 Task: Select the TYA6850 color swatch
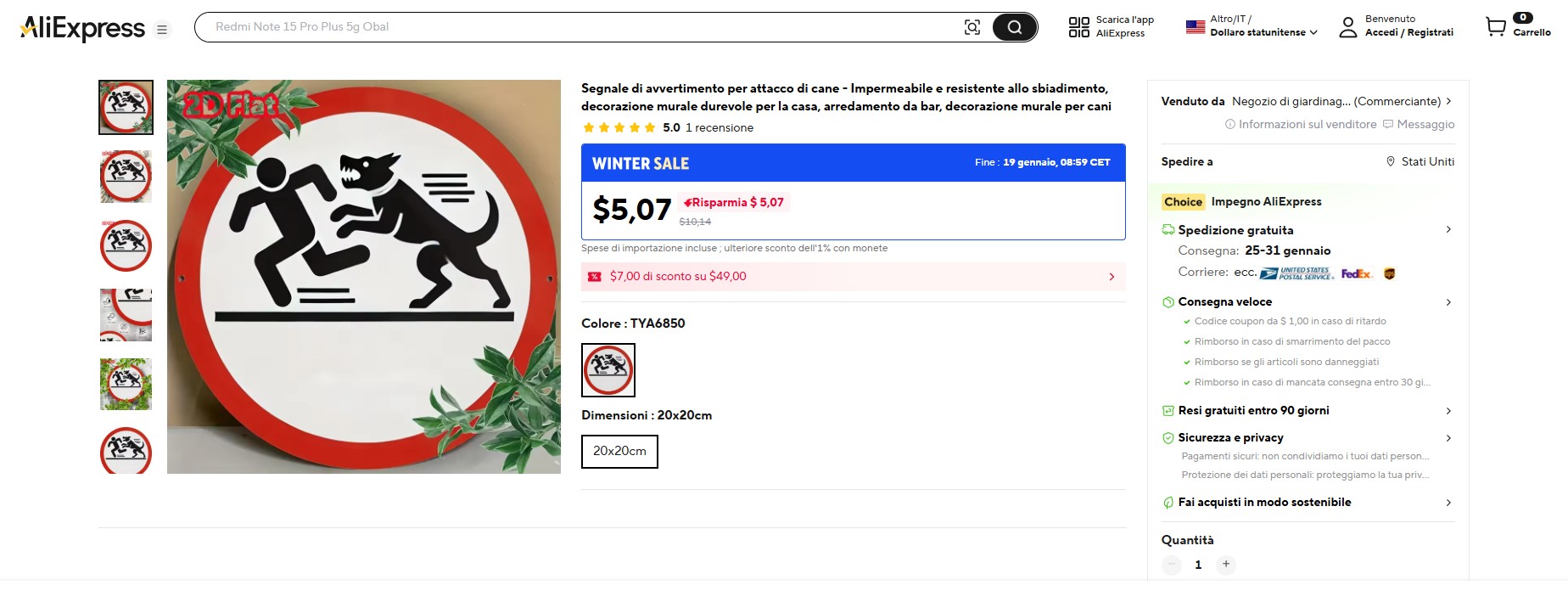click(608, 369)
